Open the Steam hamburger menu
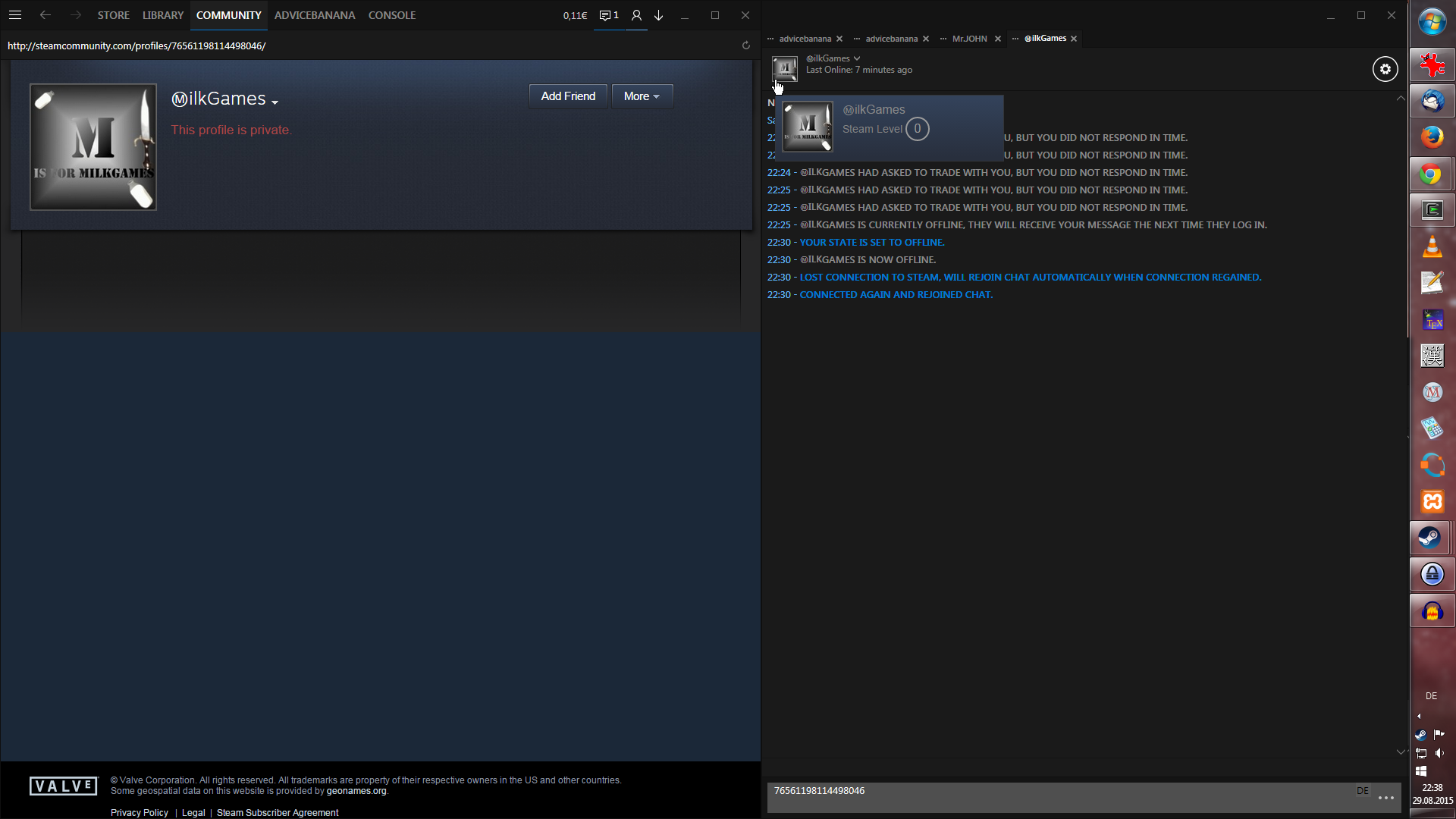 pyautogui.click(x=15, y=15)
